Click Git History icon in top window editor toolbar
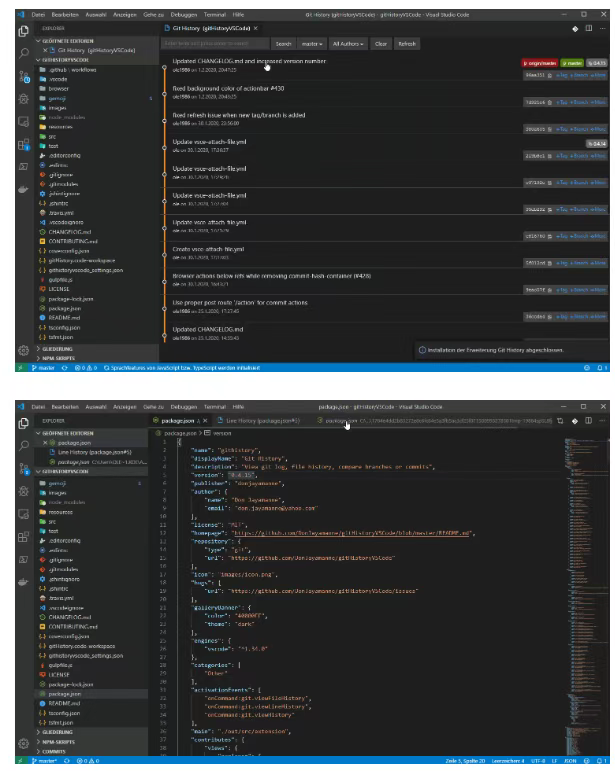The width and height of the screenshot is (615, 771). point(575,29)
